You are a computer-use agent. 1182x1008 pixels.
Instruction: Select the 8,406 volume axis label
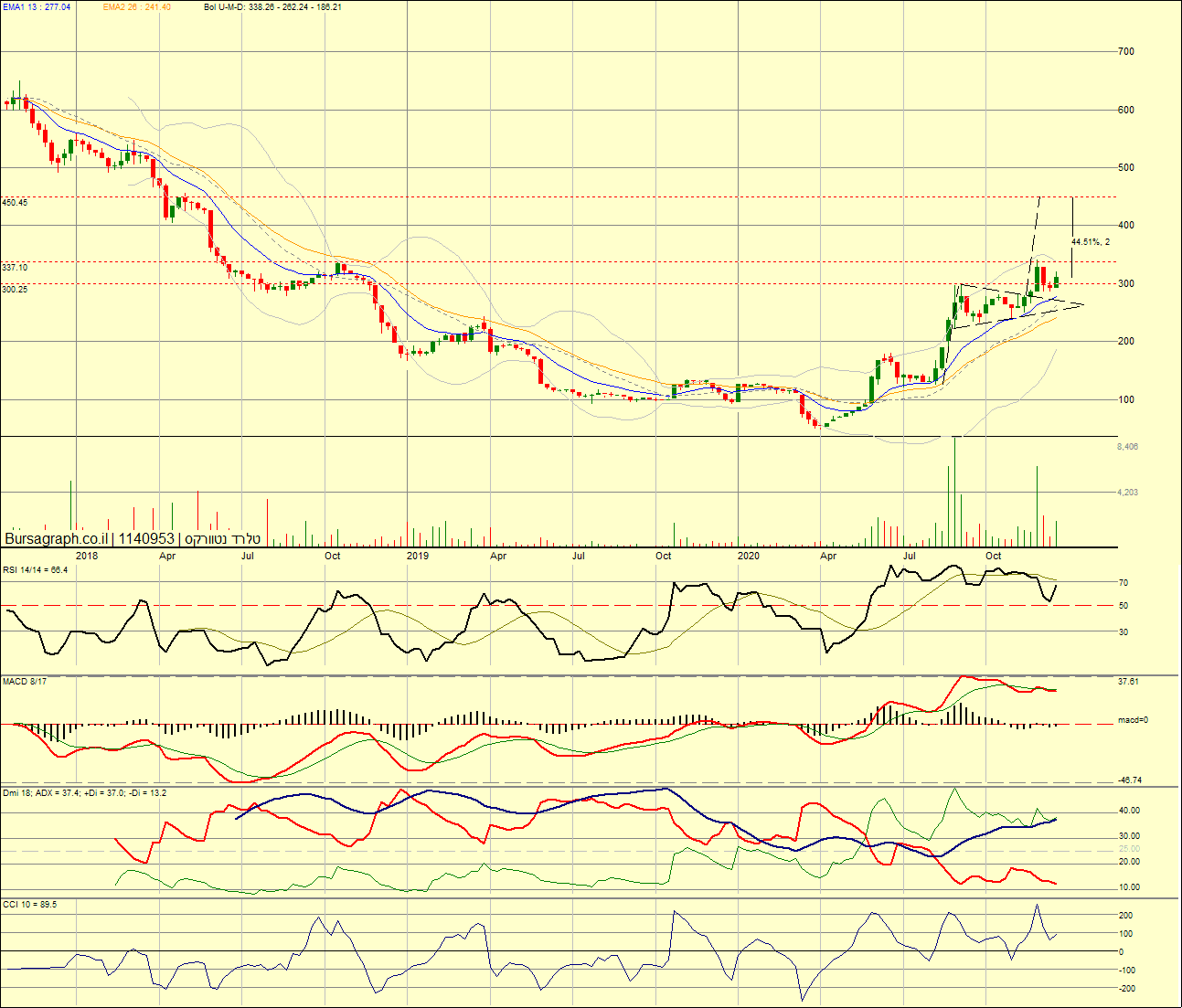pos(1127,446)
